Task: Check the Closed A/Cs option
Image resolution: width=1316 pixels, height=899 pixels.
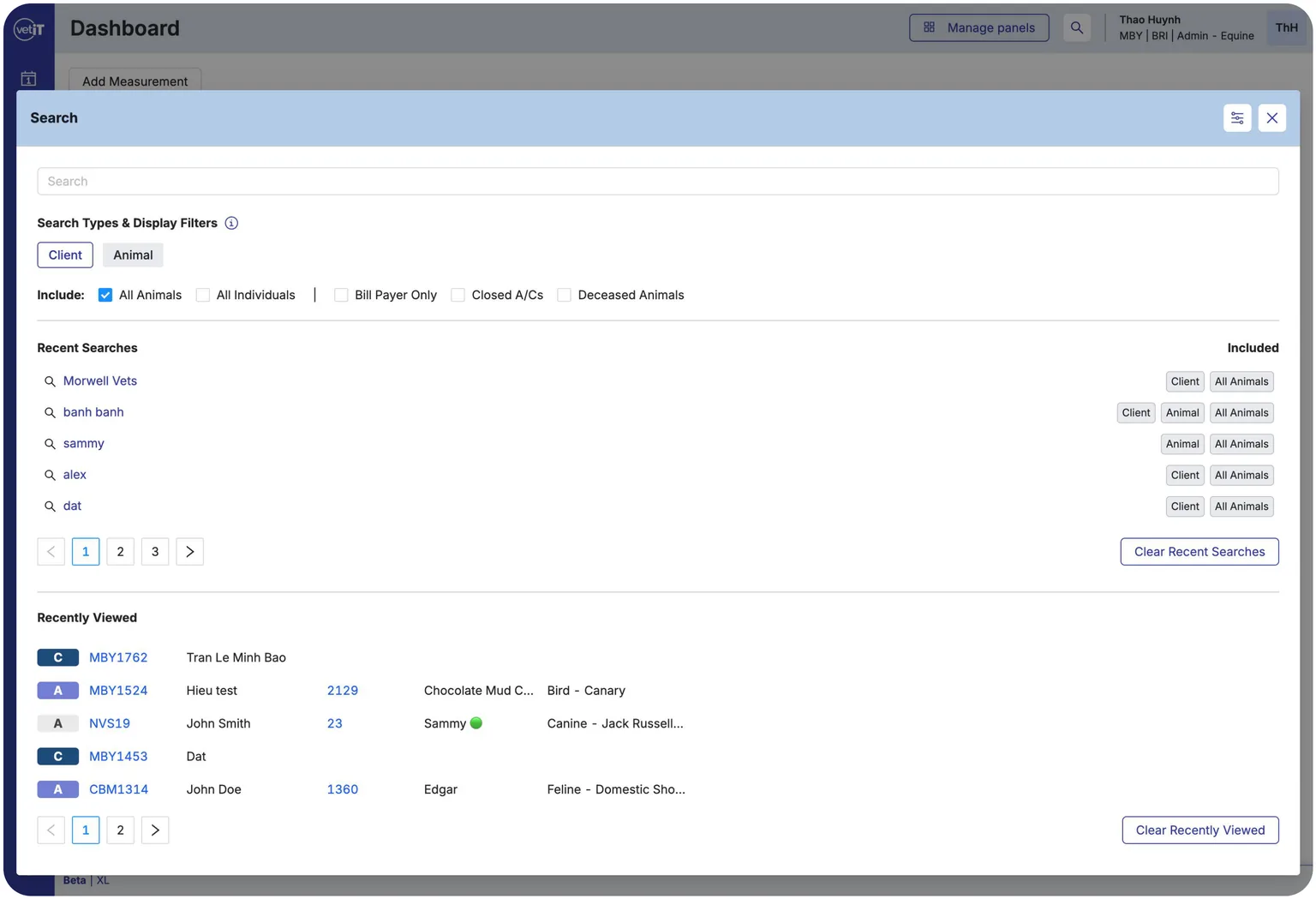Action: click(458, 295)
